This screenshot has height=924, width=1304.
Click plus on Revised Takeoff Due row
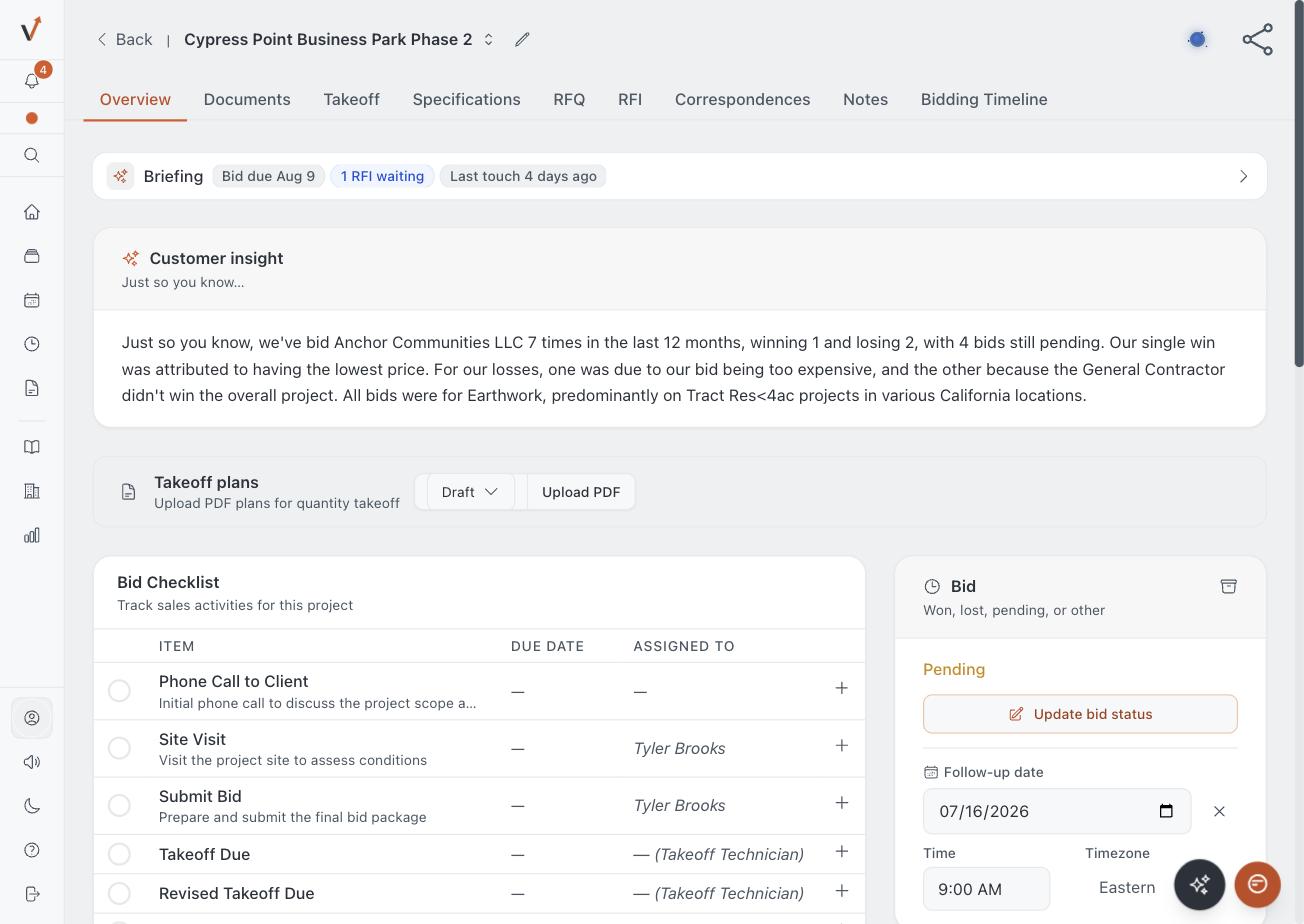tap(842, 891)
